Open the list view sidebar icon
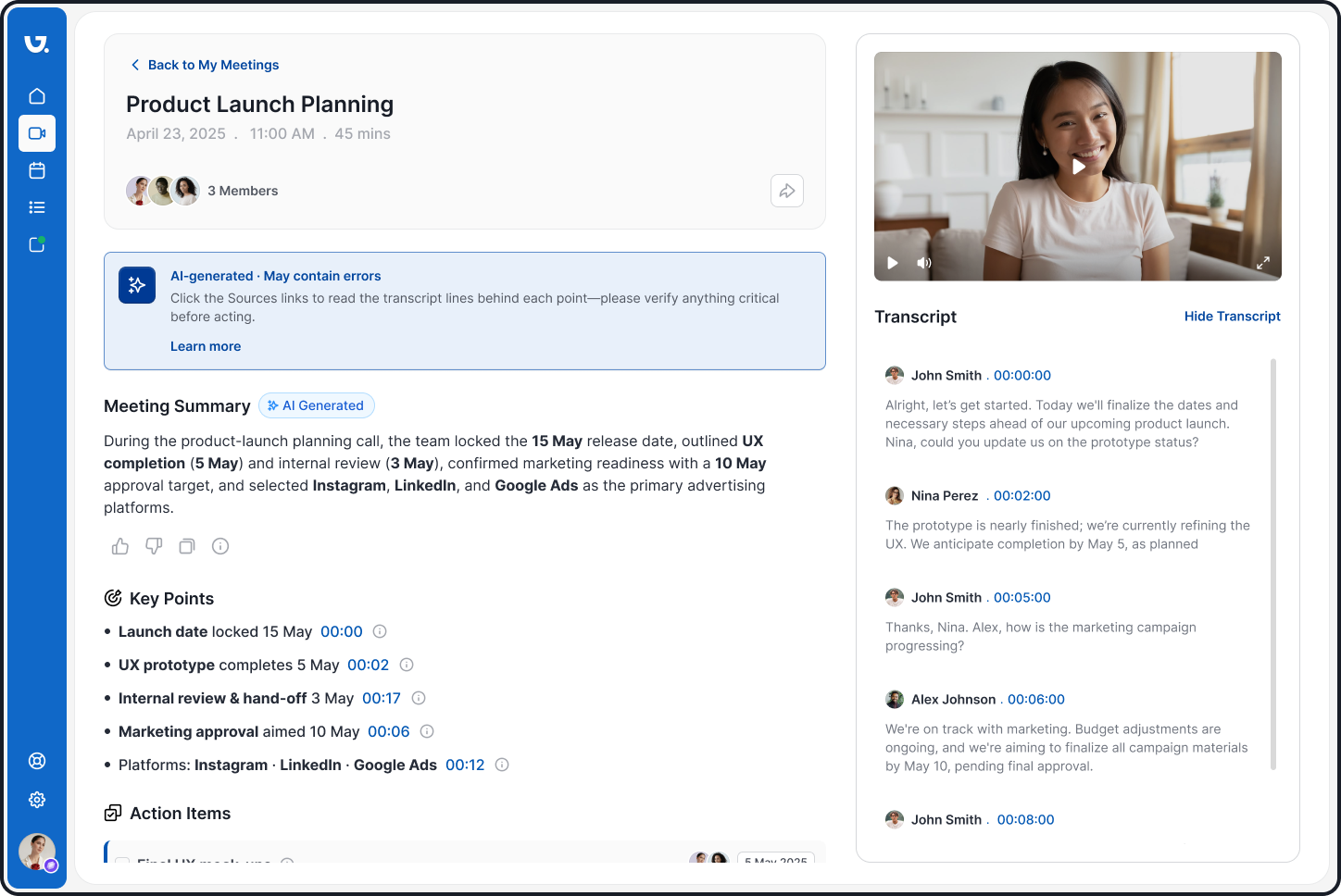 click(x=37, y=207)
